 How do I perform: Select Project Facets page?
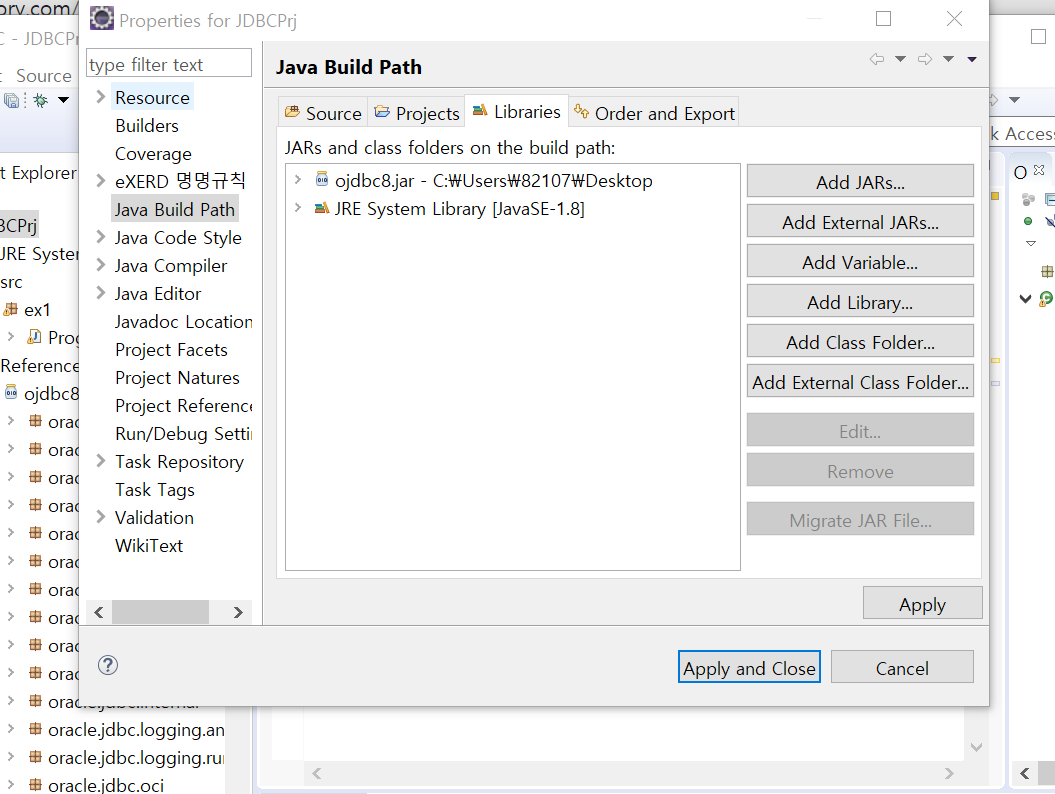tap(171, 350)
